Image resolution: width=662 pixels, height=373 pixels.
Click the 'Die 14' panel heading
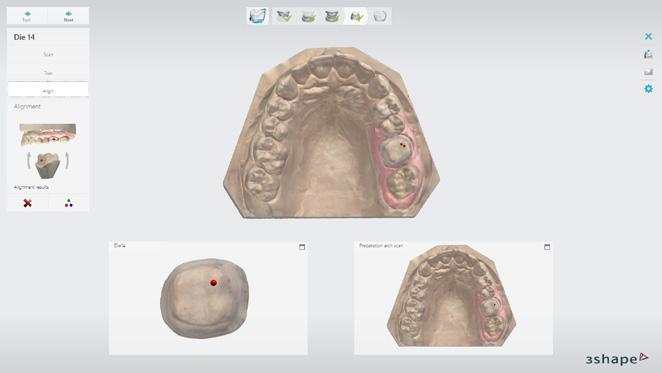point(24,37)
